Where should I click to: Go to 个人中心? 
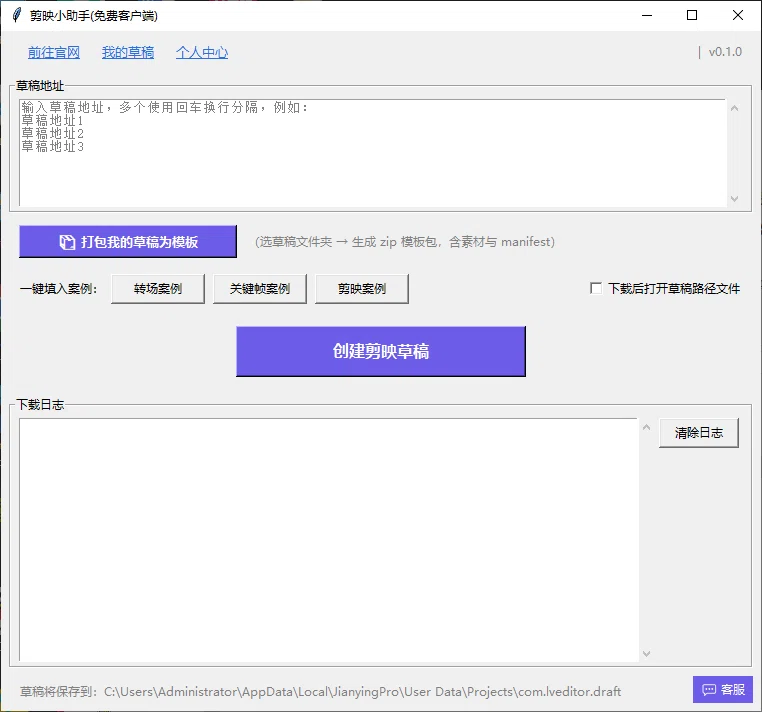pyautogui.click(x=202, y=52)
